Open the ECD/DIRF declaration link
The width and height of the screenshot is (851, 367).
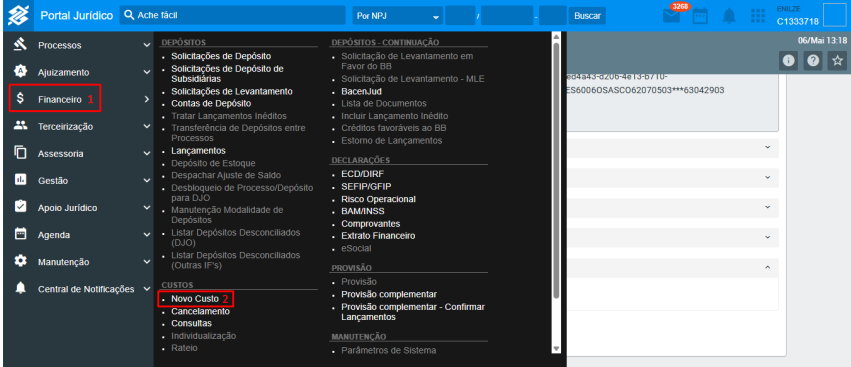coord(363,175)
